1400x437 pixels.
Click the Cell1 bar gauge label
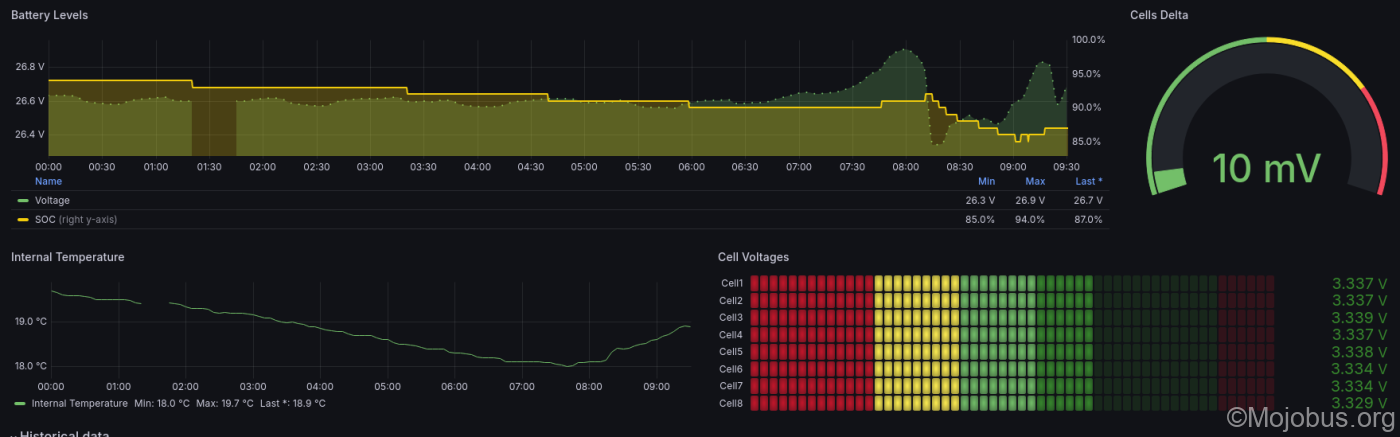pos(731,284)
